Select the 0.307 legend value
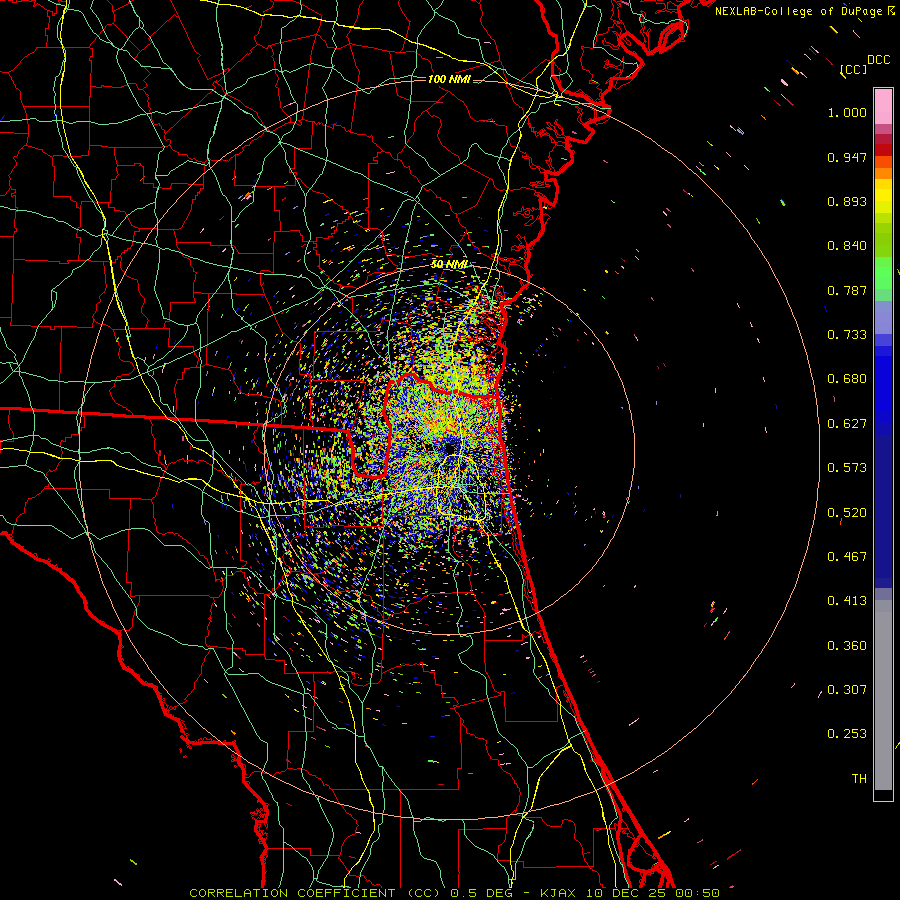The image size is (900, 900). coord(847,690)
